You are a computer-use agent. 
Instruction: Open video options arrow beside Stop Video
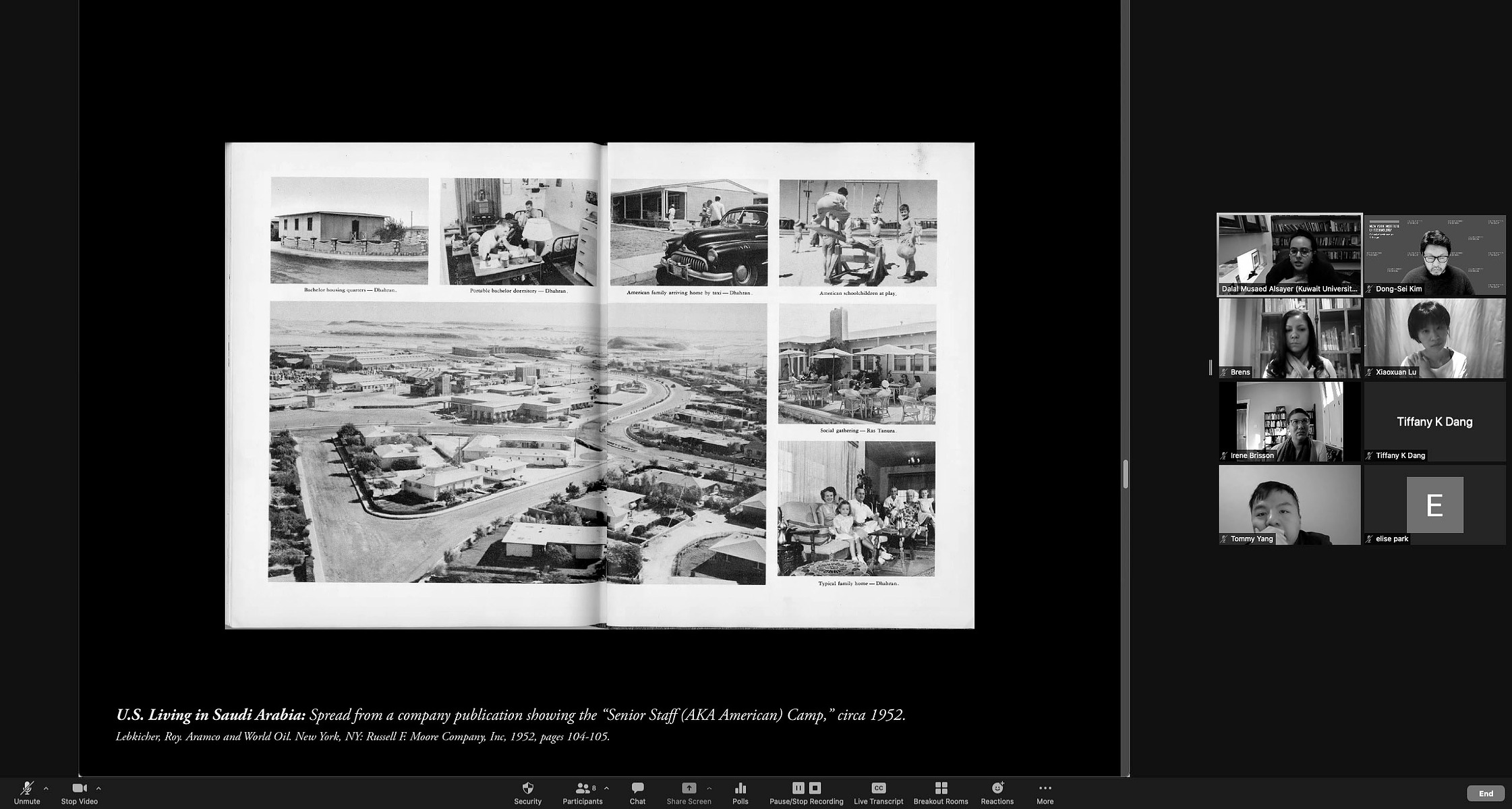[98, 788]
